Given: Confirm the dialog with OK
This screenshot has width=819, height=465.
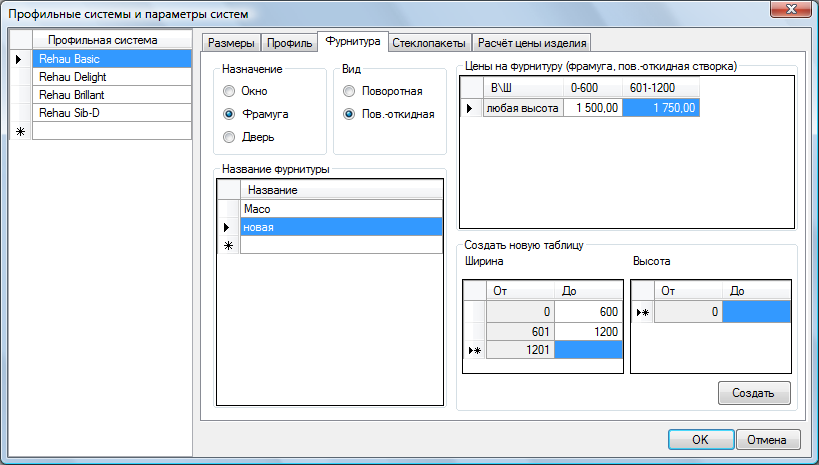Looking at the screenshot, I should click(x=700, y=439).
